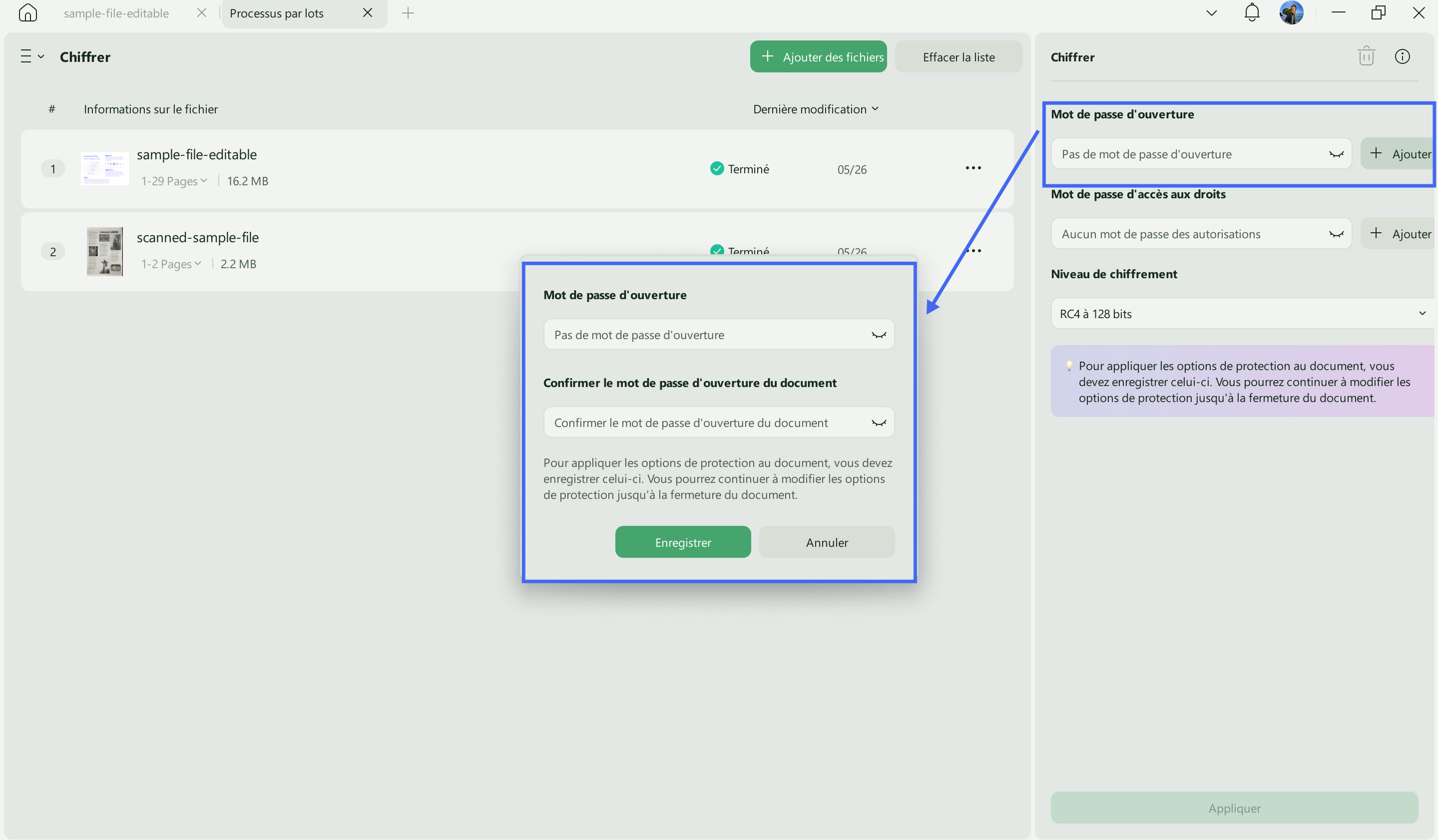Screen dimensions: 1438x840
Task: Open more options for sample-file-editable
Action: [x=973, y=168]
